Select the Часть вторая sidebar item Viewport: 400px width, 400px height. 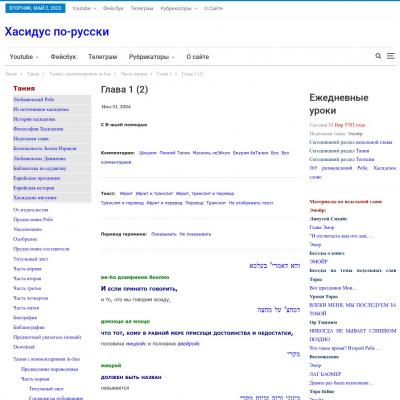[x=27, y=278]
